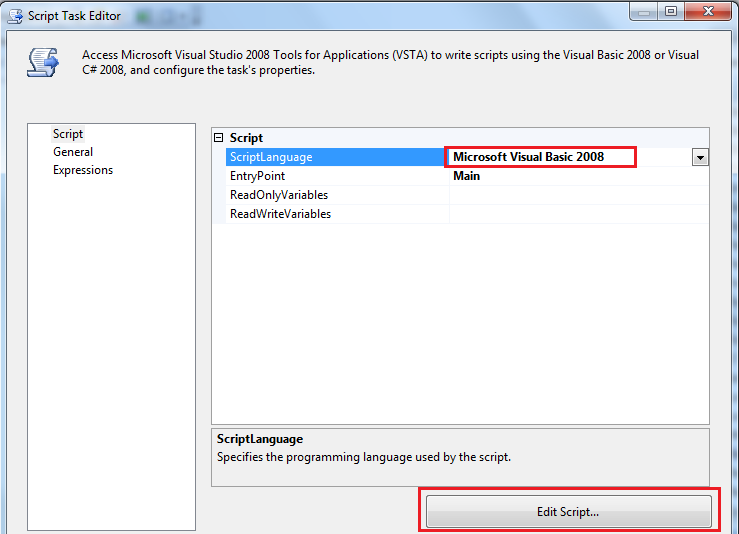Click the 'Specifies the programming language' description text
739x534 pixels.
[364, 457]
